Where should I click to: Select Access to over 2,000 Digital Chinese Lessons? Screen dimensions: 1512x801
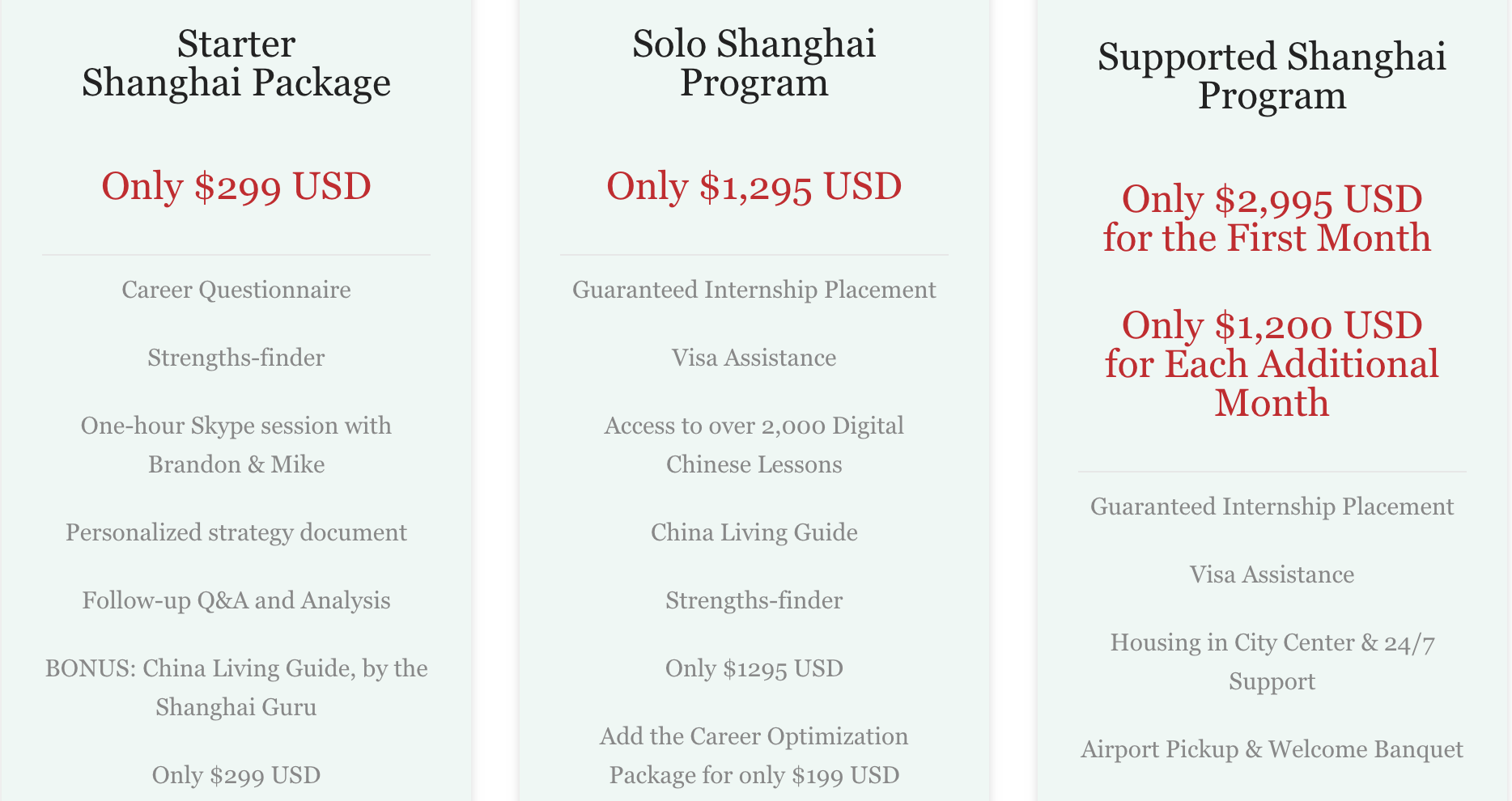754,445
